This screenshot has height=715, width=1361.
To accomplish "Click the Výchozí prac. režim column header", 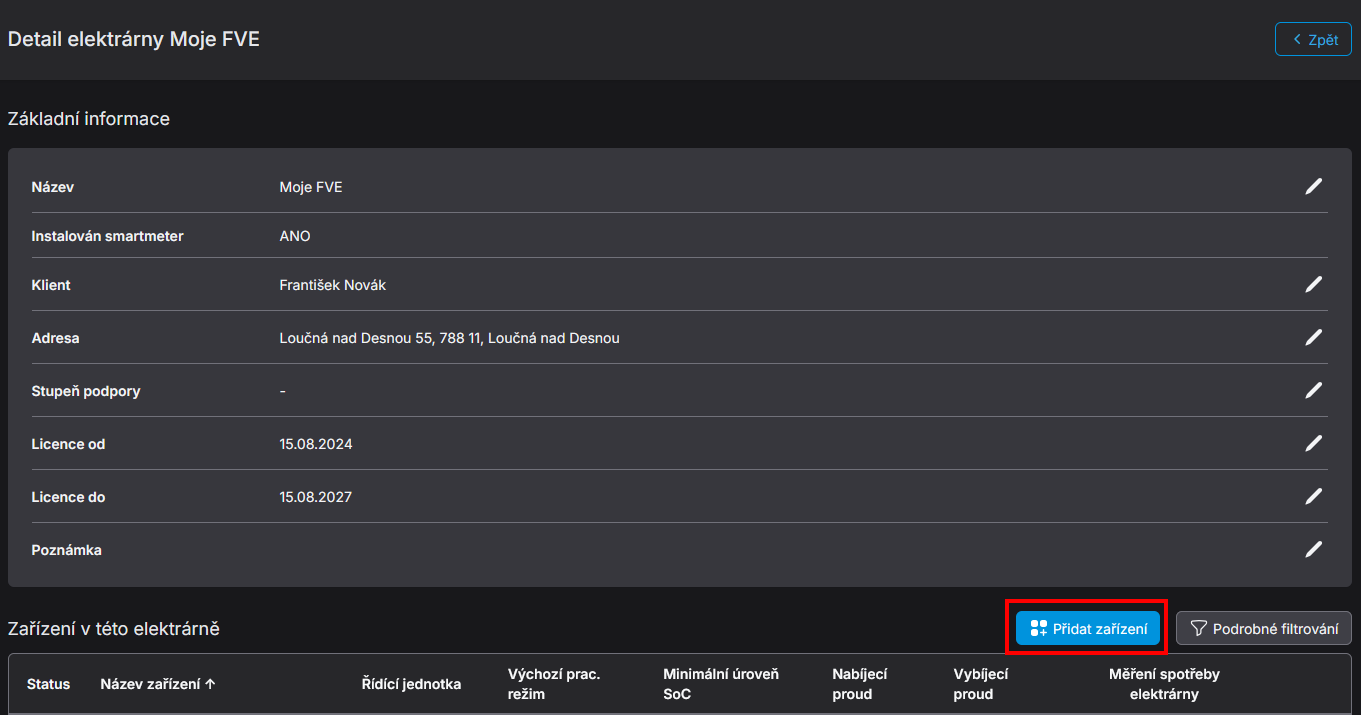I will click(553, 684).
